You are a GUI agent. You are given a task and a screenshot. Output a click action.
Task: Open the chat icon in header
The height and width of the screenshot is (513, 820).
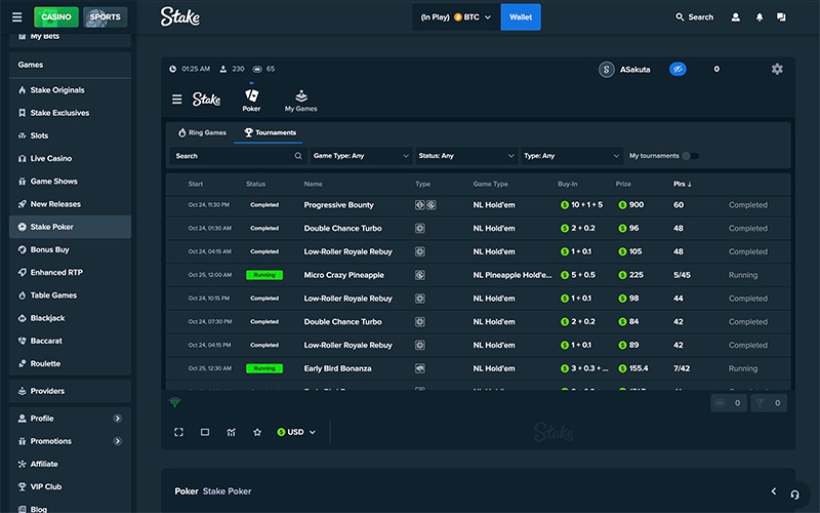click(x=781, y=17)
